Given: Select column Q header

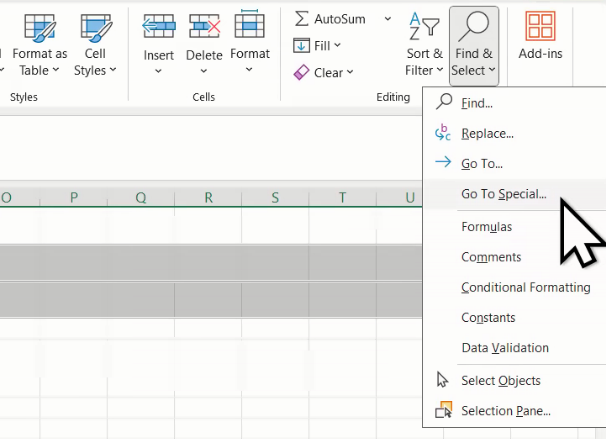Looking at the screenshot, I should [x=141, y=197].
